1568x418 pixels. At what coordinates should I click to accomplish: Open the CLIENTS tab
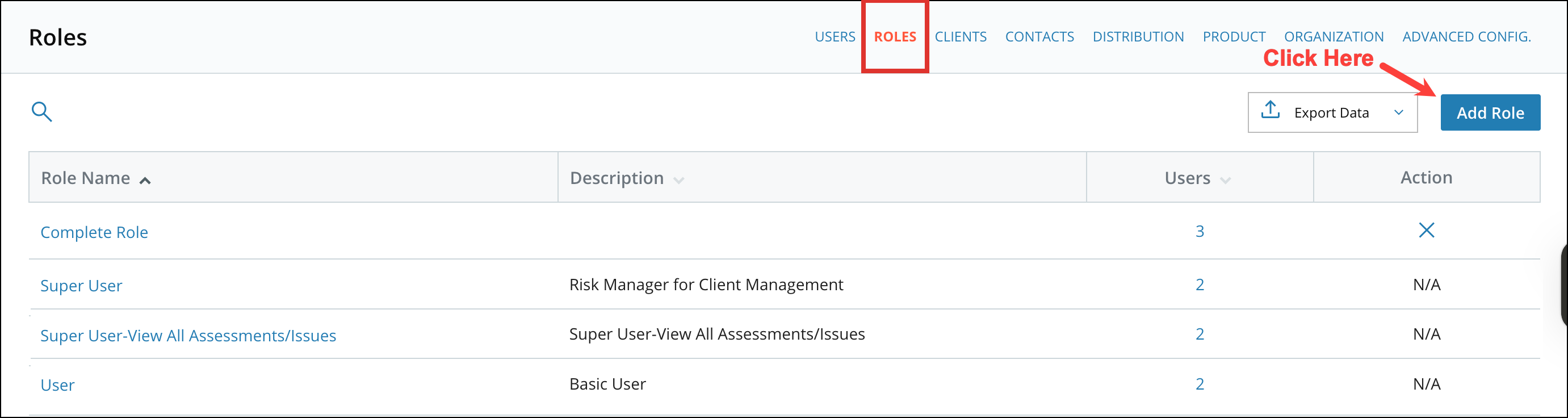961,37
